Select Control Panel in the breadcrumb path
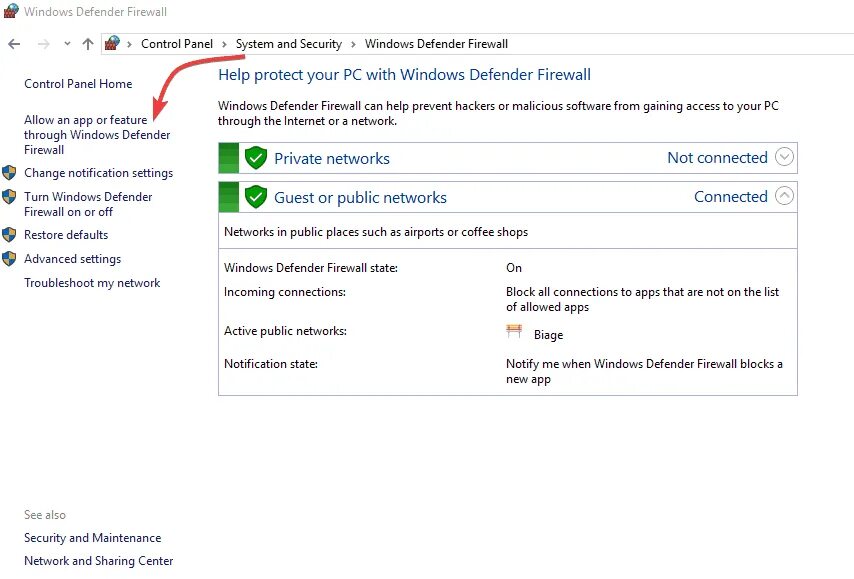The width and height of the screenshot is (854, 579). 177,44
